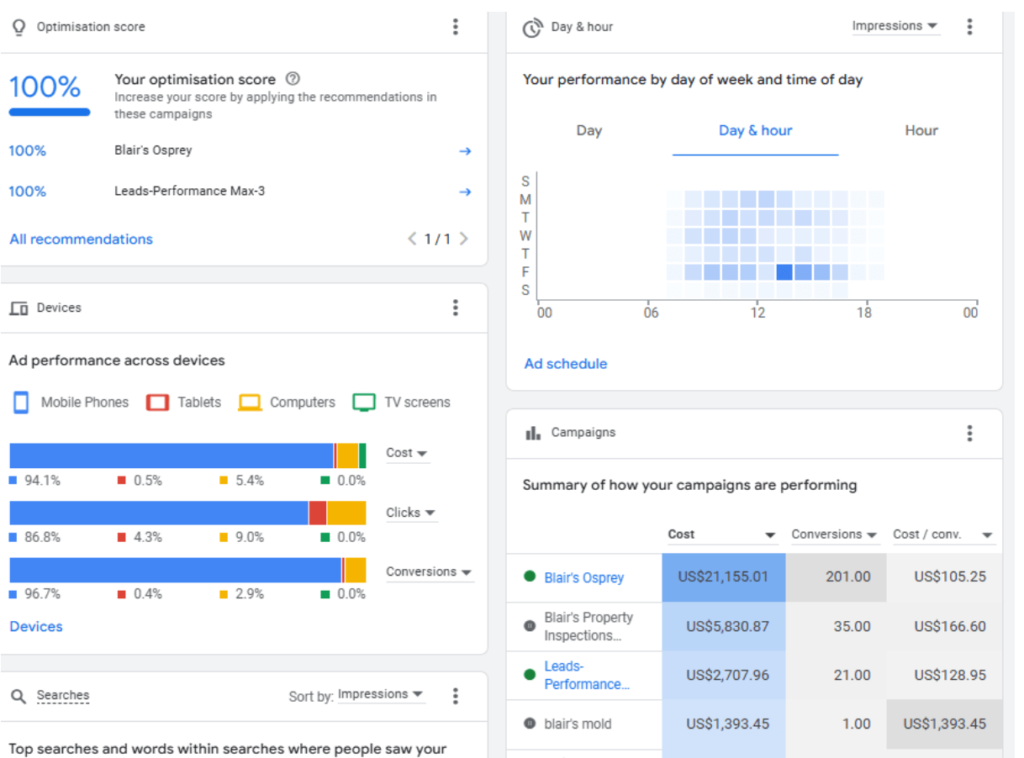Open Day & hour card overflow menu
Image resolution: width=1024 pixels, height=758 pixels.
tap(969, 27)
